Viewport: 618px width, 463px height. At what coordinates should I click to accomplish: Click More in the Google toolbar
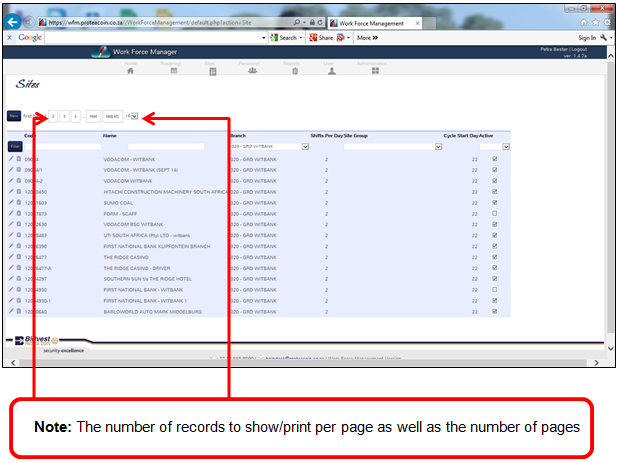point(367,38)
